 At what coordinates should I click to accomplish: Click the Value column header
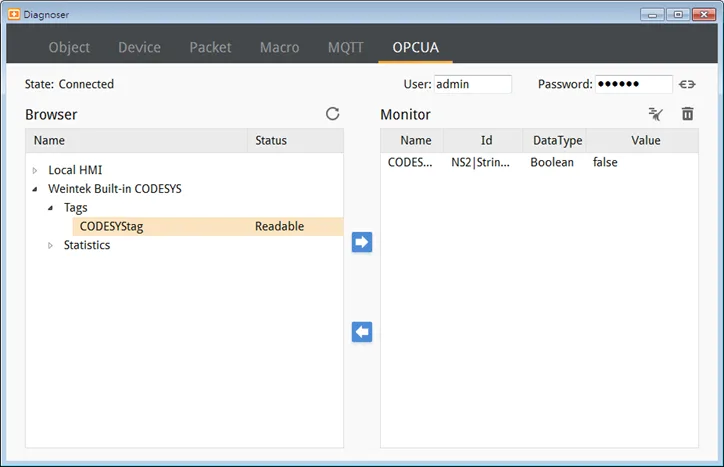(642, 140)
